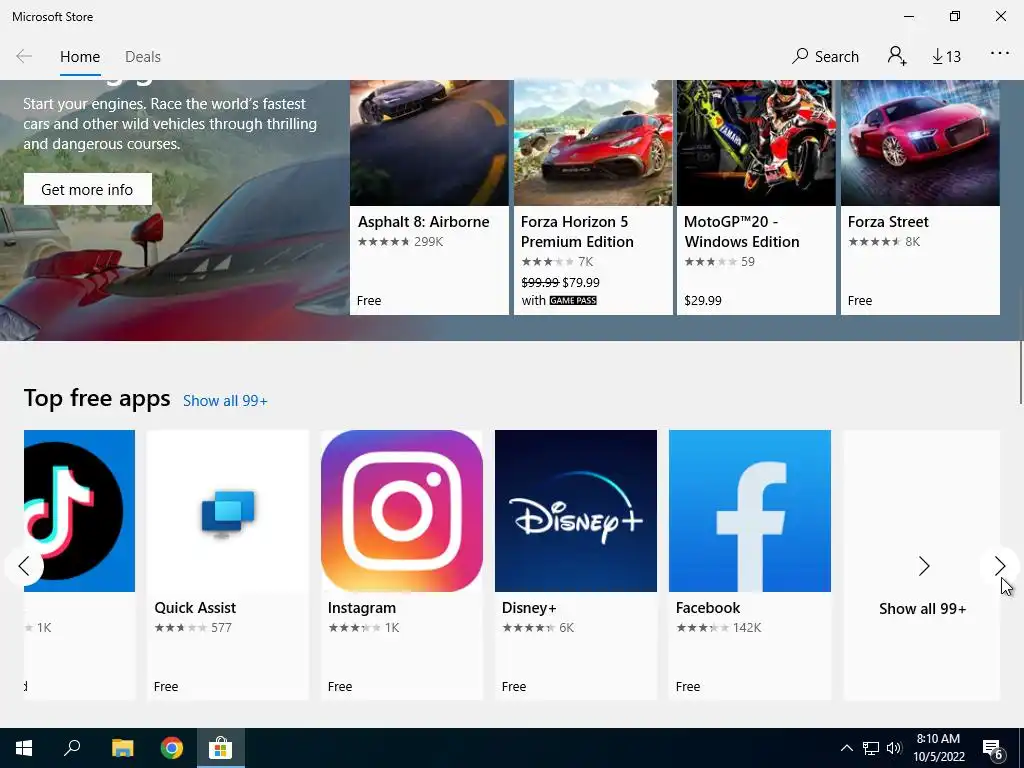Open the Forza Street game thumbnail
This screenshot has width=1024, height=768.
click(920, 143)
